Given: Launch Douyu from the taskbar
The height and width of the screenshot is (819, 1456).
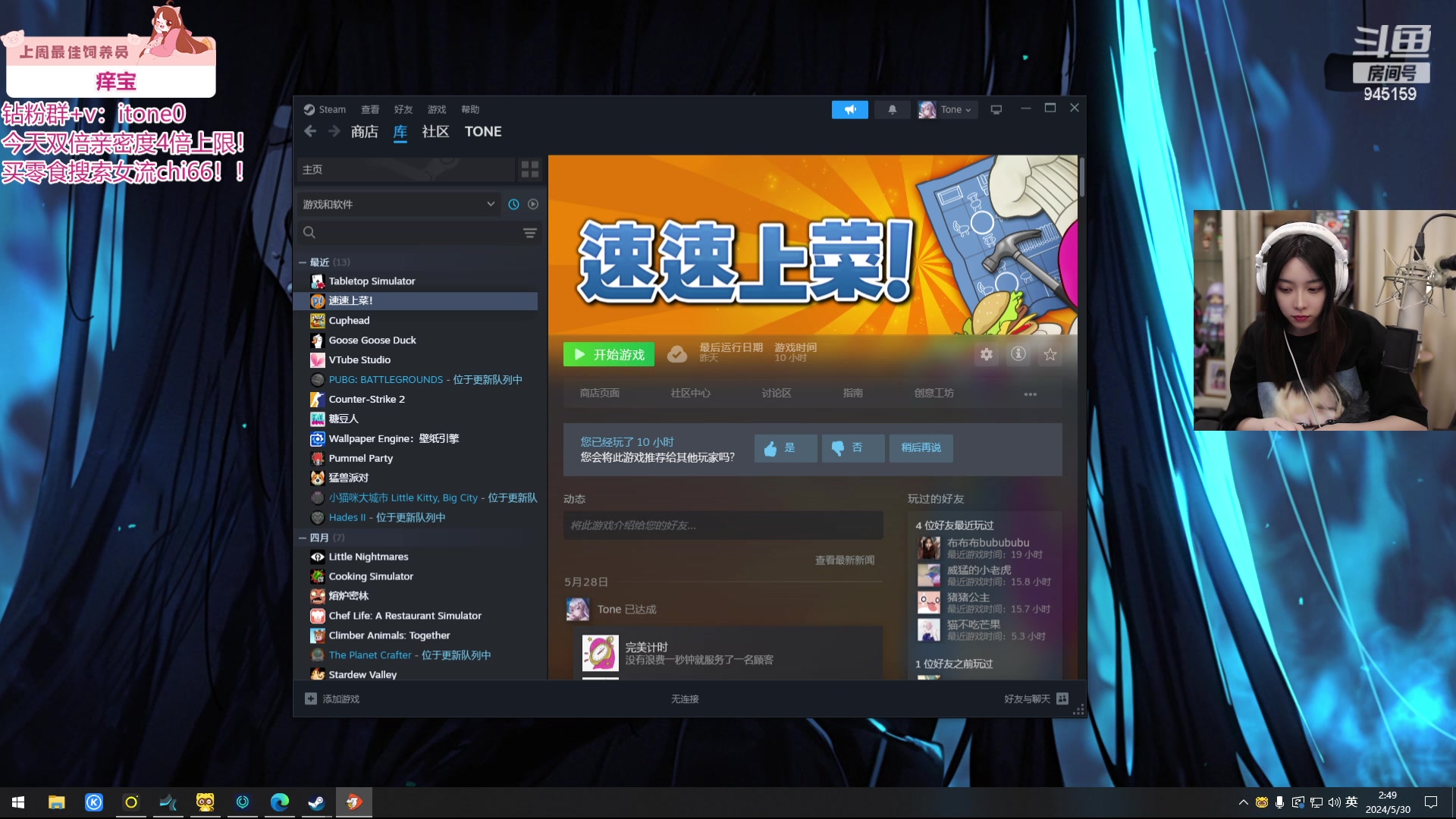Looking at the screenshot, I should pos(353,802).
